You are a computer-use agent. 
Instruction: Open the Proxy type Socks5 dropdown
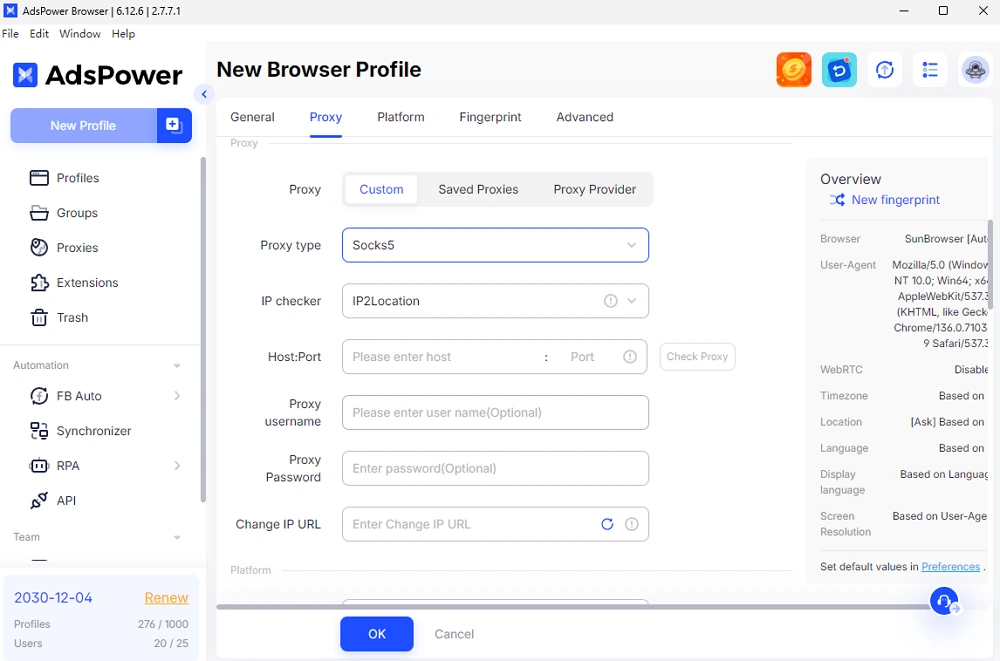pyautogui.click(x=496, y=245)
